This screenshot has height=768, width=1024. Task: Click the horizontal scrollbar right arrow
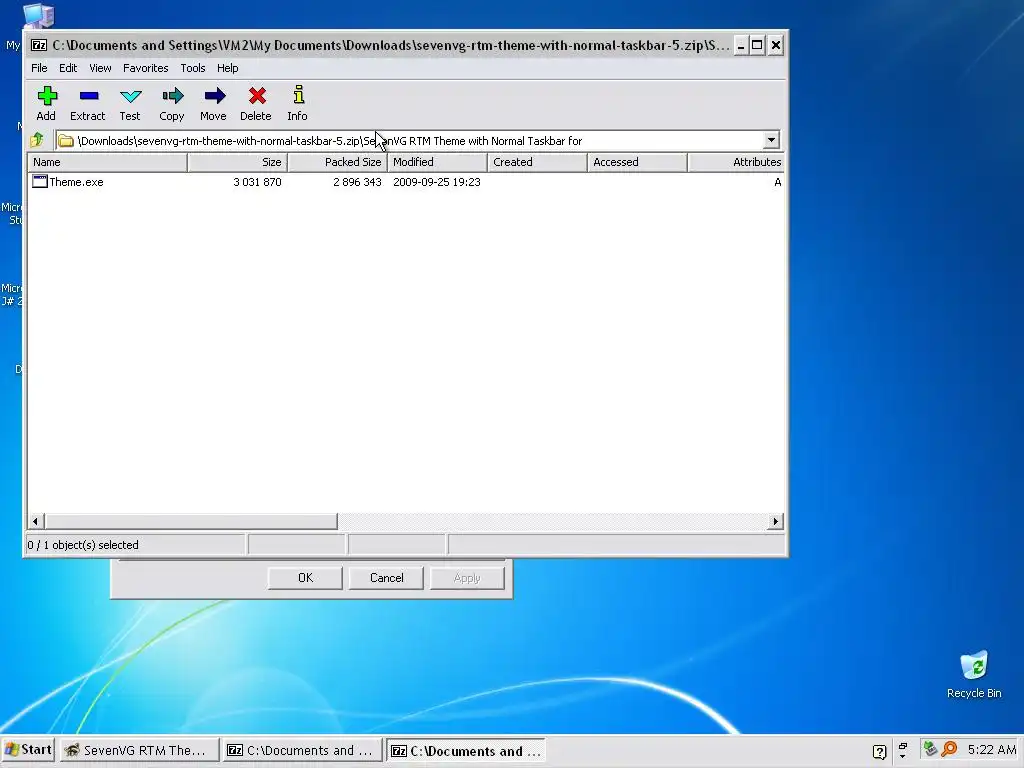tap(775, 521)
